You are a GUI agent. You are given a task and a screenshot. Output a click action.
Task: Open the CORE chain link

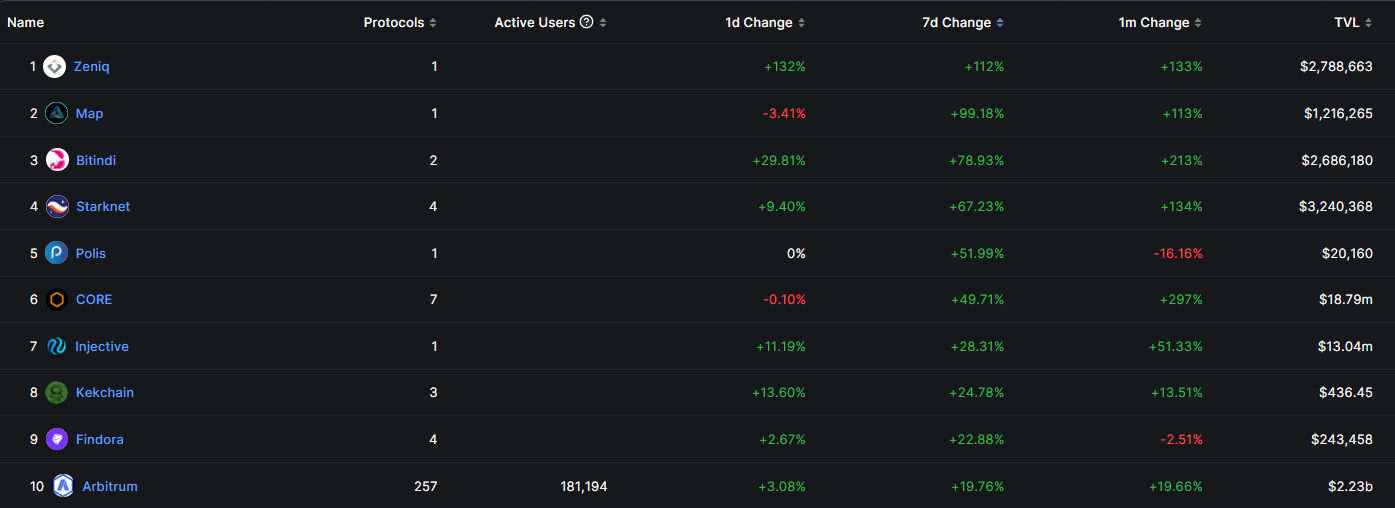94,300
